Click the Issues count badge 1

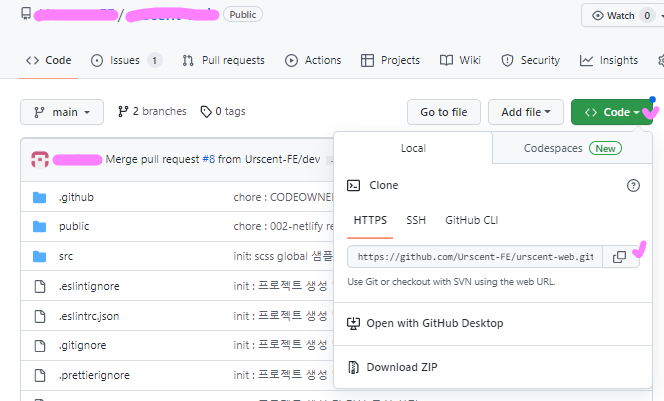coord(155,61)
